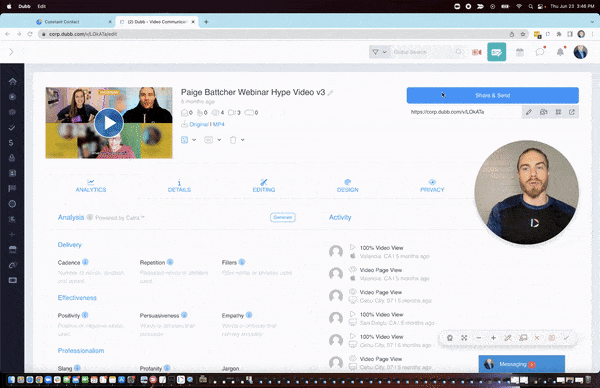Click the camera icon next to video URL
Screen dimensions: 600x388
(543, 112)
